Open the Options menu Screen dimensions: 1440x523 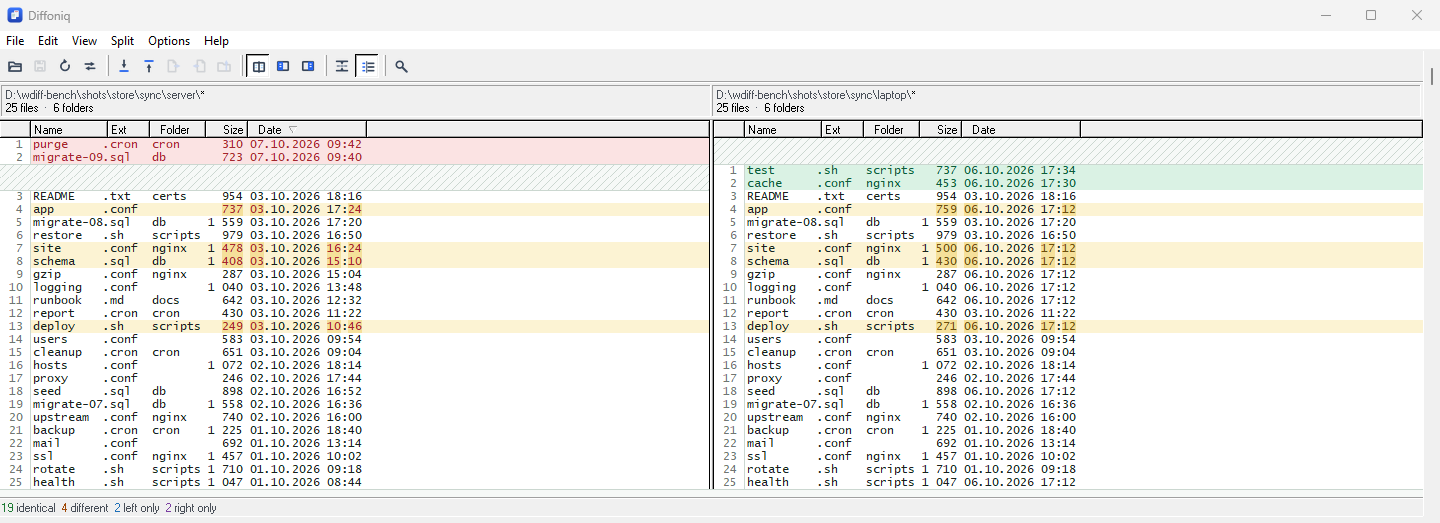click(x=169, y=41)
